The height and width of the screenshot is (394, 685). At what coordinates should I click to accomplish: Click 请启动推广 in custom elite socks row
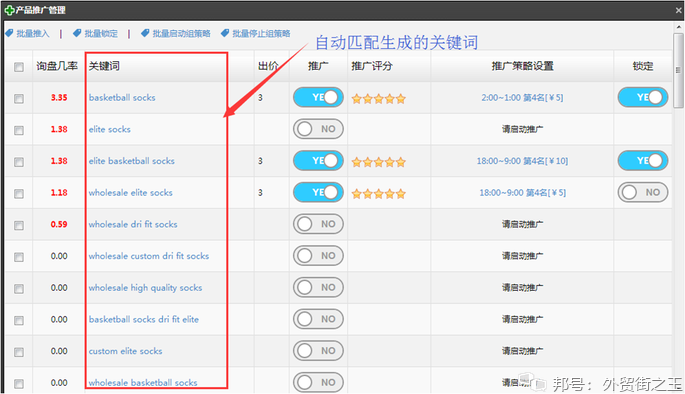[x=522, y=351]
